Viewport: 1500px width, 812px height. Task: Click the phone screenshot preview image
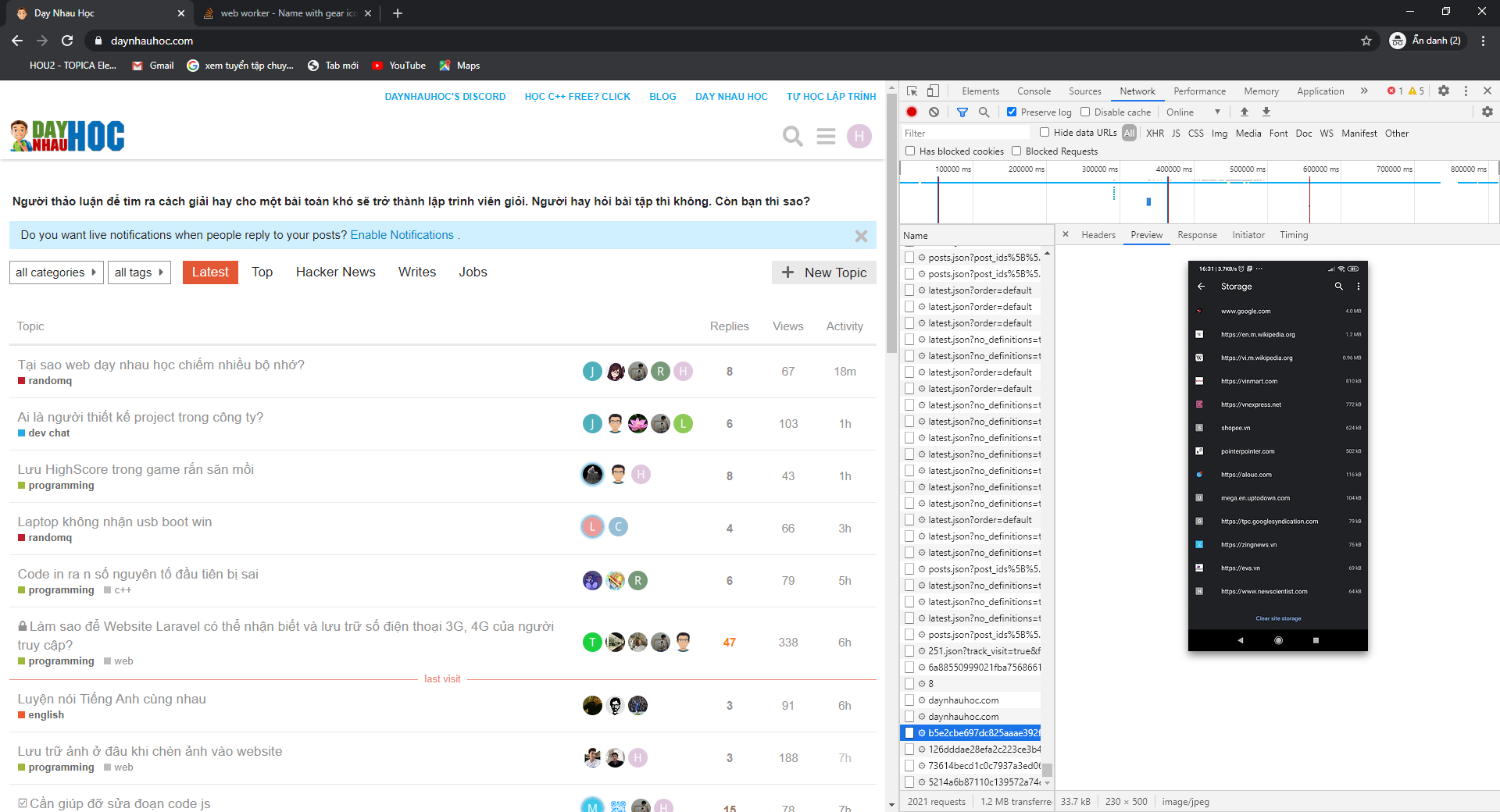[1278, 456]
